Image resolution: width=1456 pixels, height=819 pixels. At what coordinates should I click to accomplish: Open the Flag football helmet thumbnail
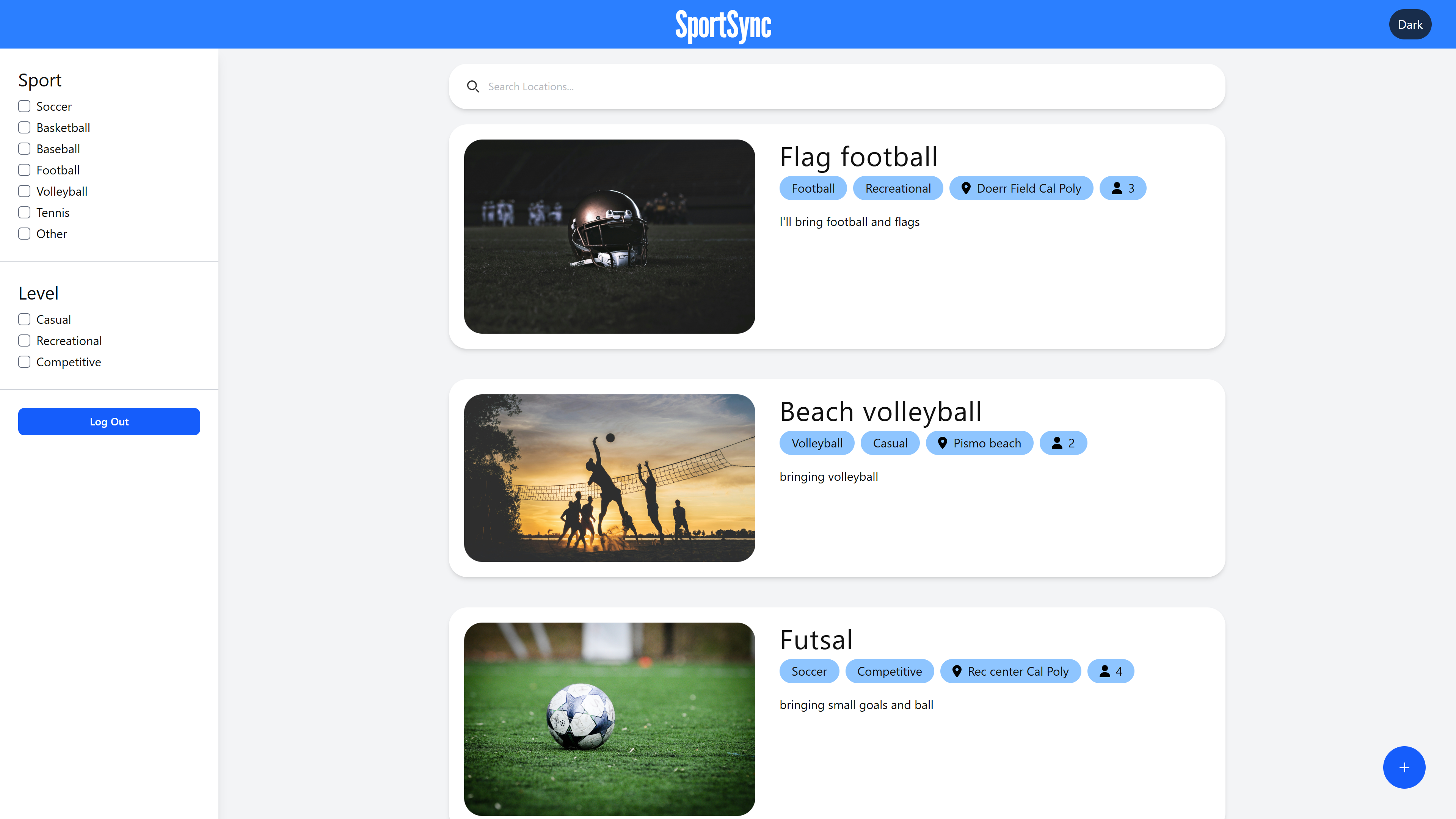(x=609, y=236)
